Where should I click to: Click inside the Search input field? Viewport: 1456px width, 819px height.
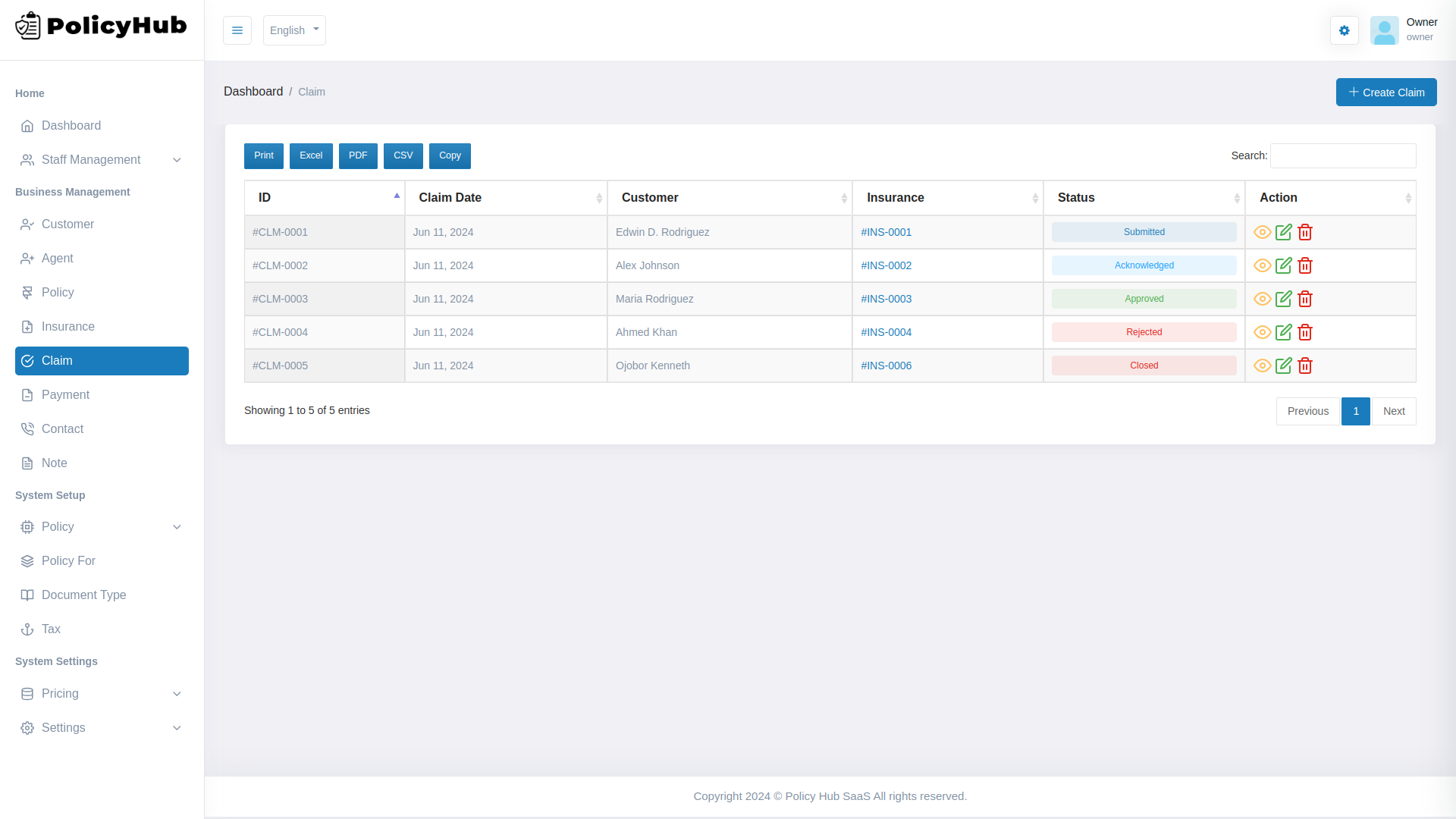[1343, 155]
